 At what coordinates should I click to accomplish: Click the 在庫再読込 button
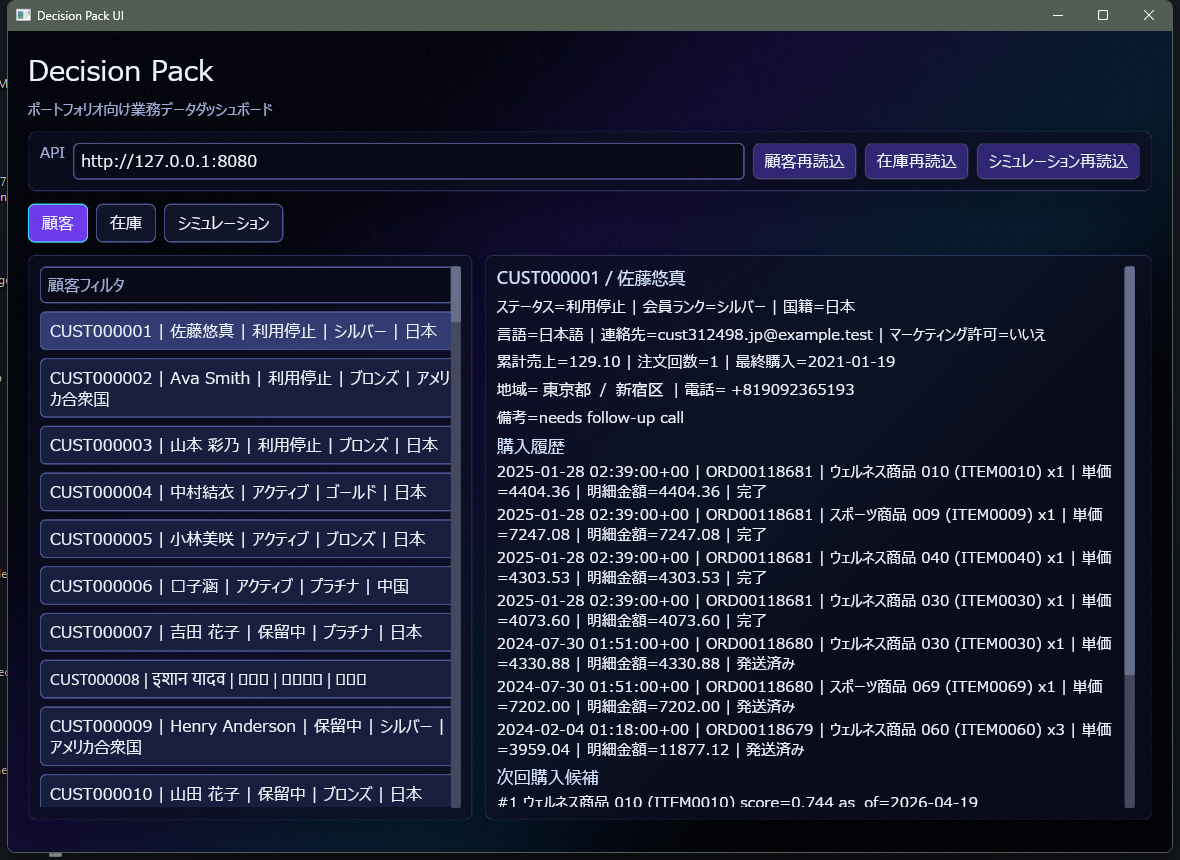point(916,161)
